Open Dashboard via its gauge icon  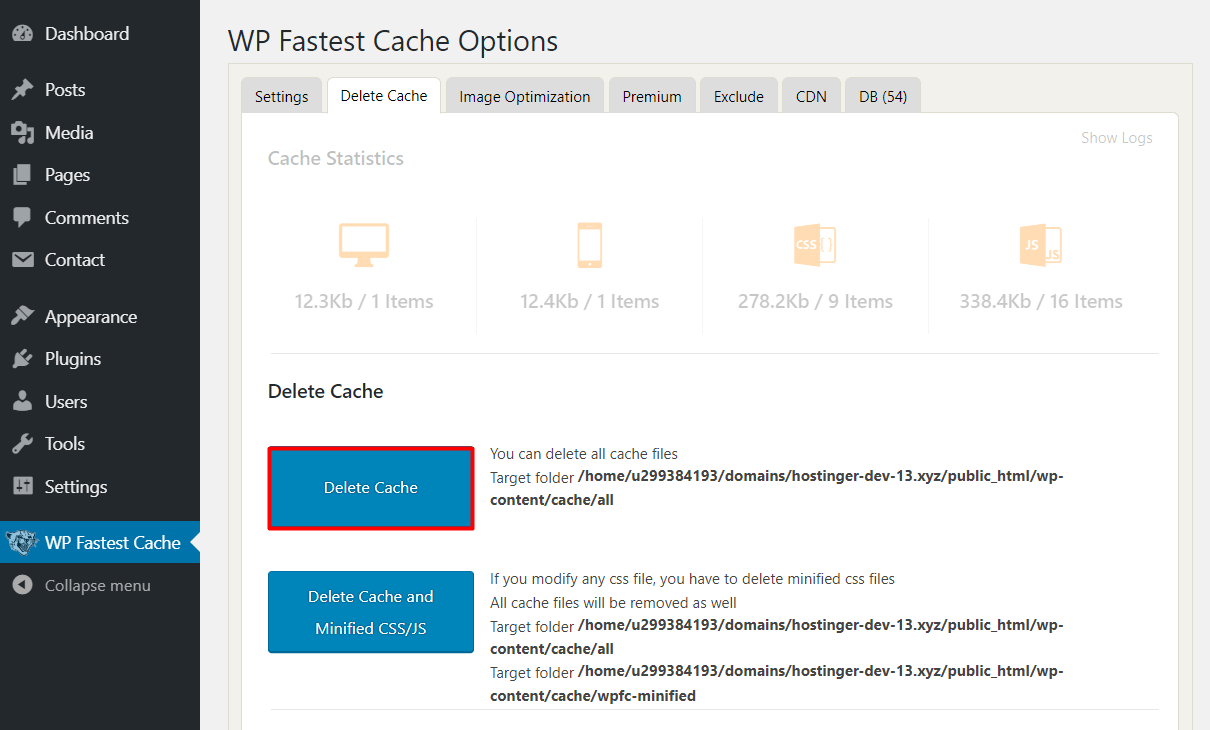(x=22, y=32)
